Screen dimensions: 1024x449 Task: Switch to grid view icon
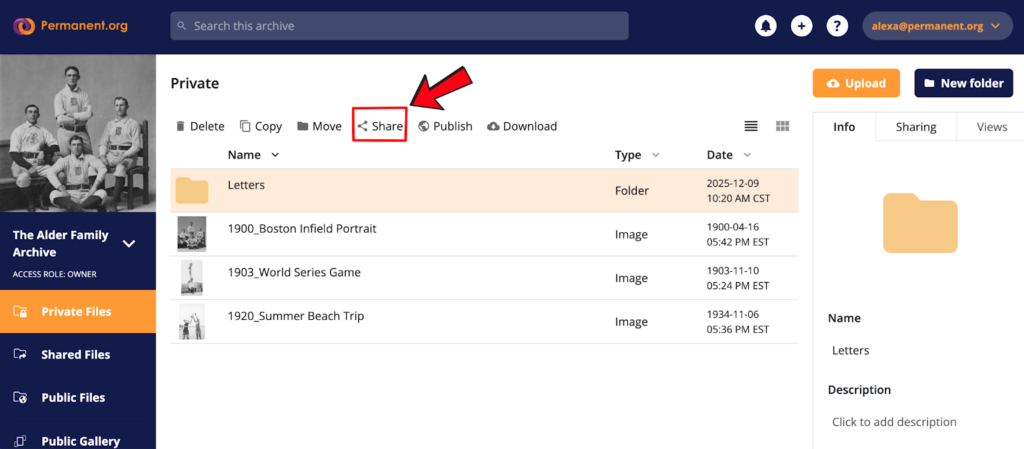(x=783, y=126)
